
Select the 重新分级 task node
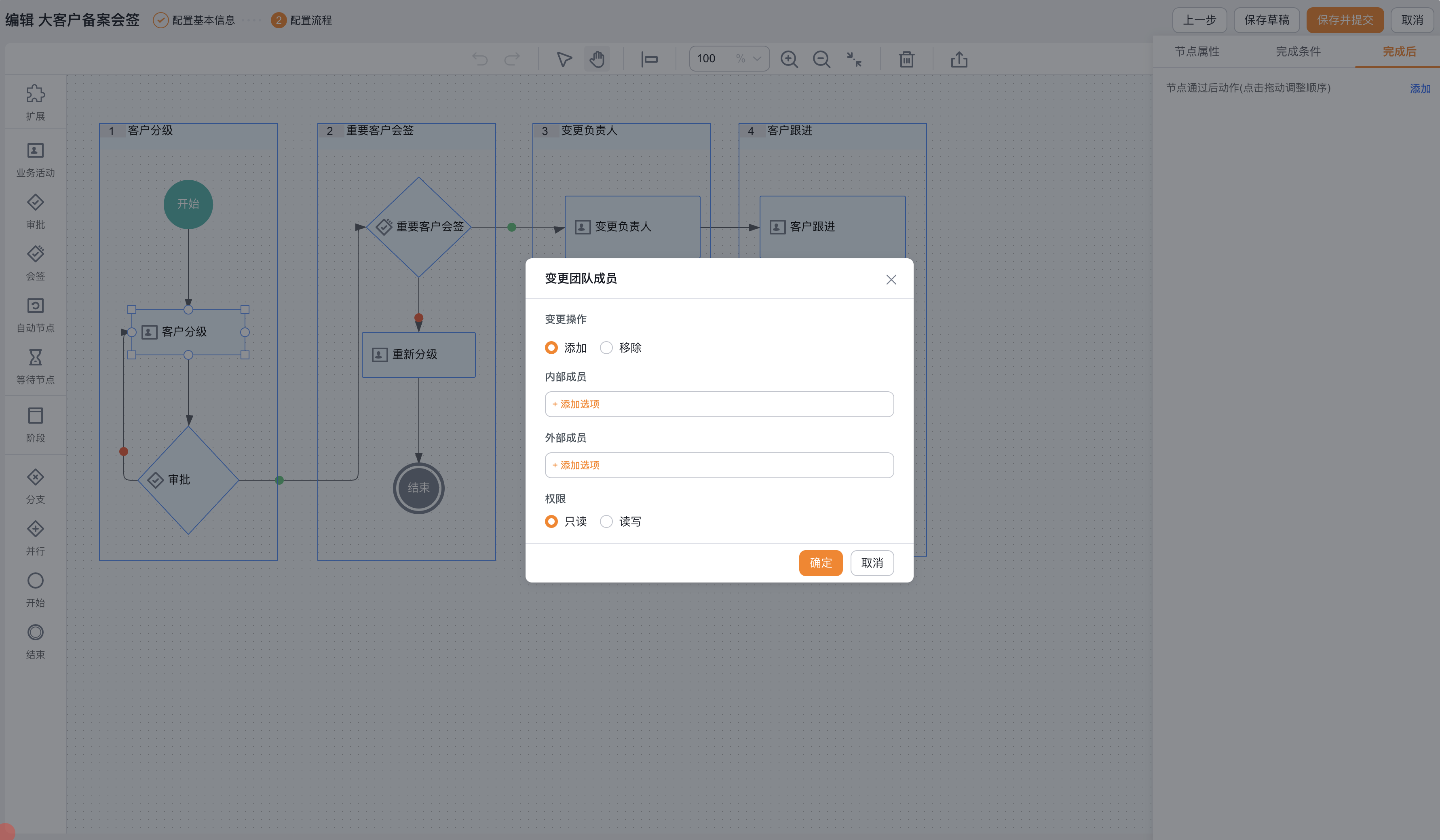click(x=418, y=354)
